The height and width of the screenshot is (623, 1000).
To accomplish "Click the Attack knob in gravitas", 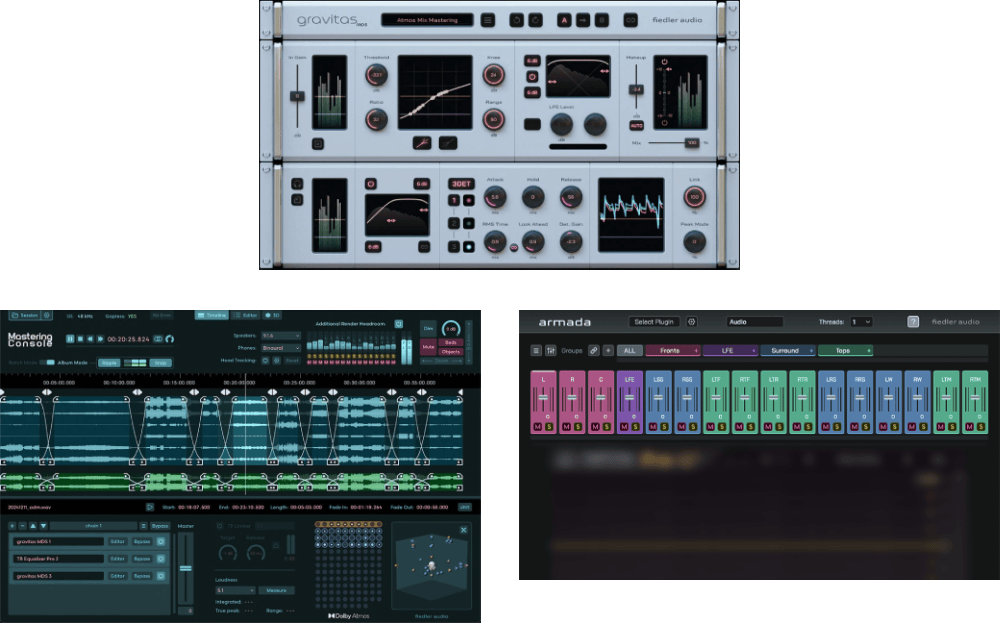I will pos(495,198).
